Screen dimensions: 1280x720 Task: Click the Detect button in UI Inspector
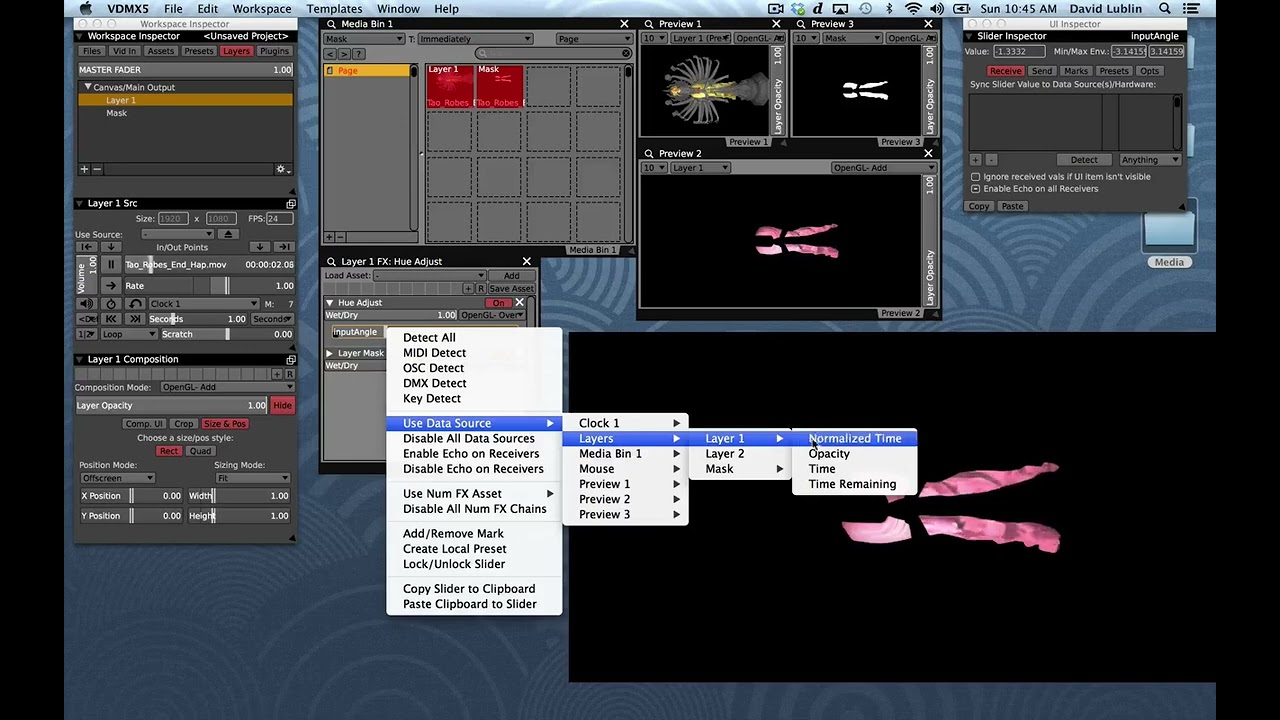(x=1084, y=160)
